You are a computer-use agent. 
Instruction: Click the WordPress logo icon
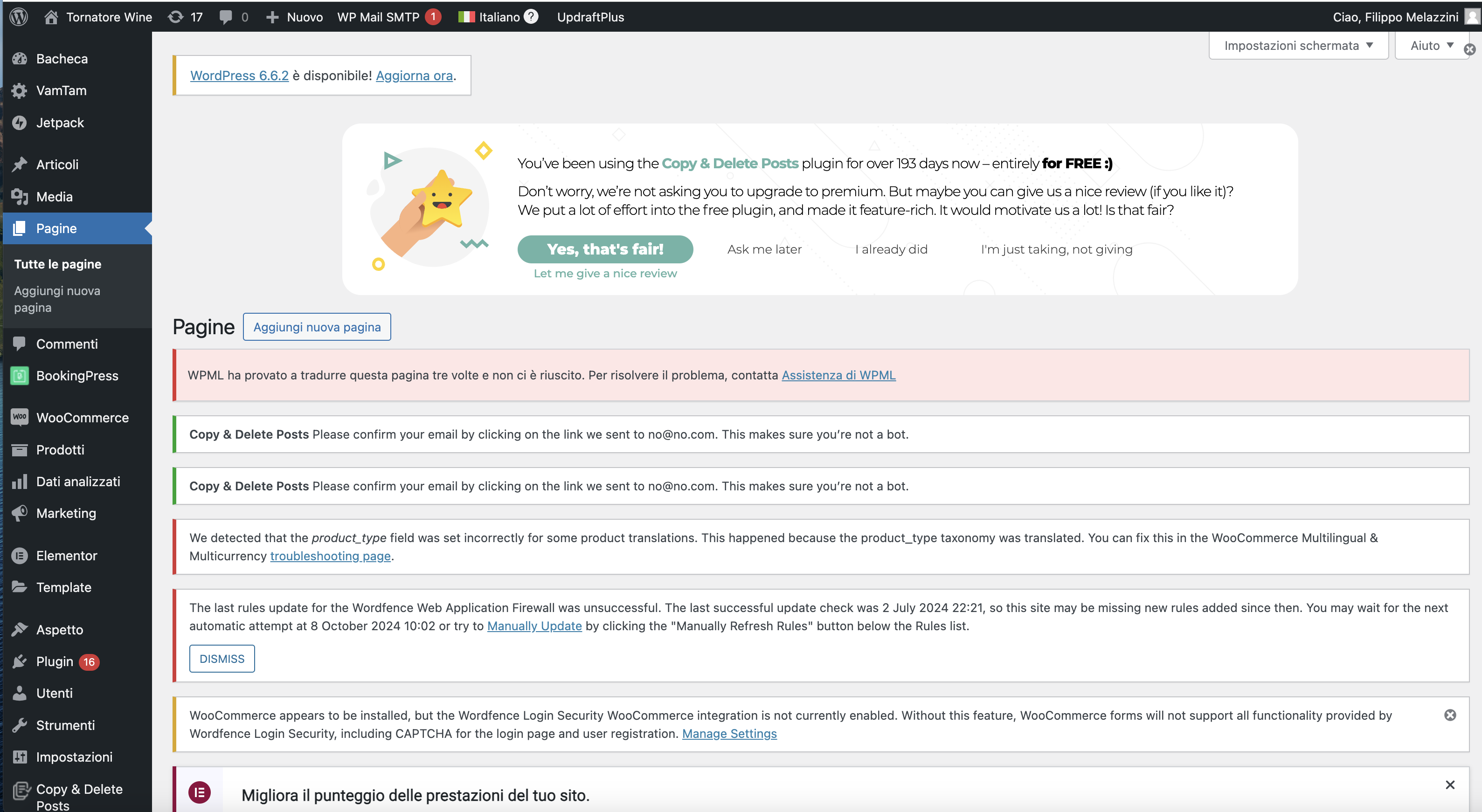(x=18, y=17)
